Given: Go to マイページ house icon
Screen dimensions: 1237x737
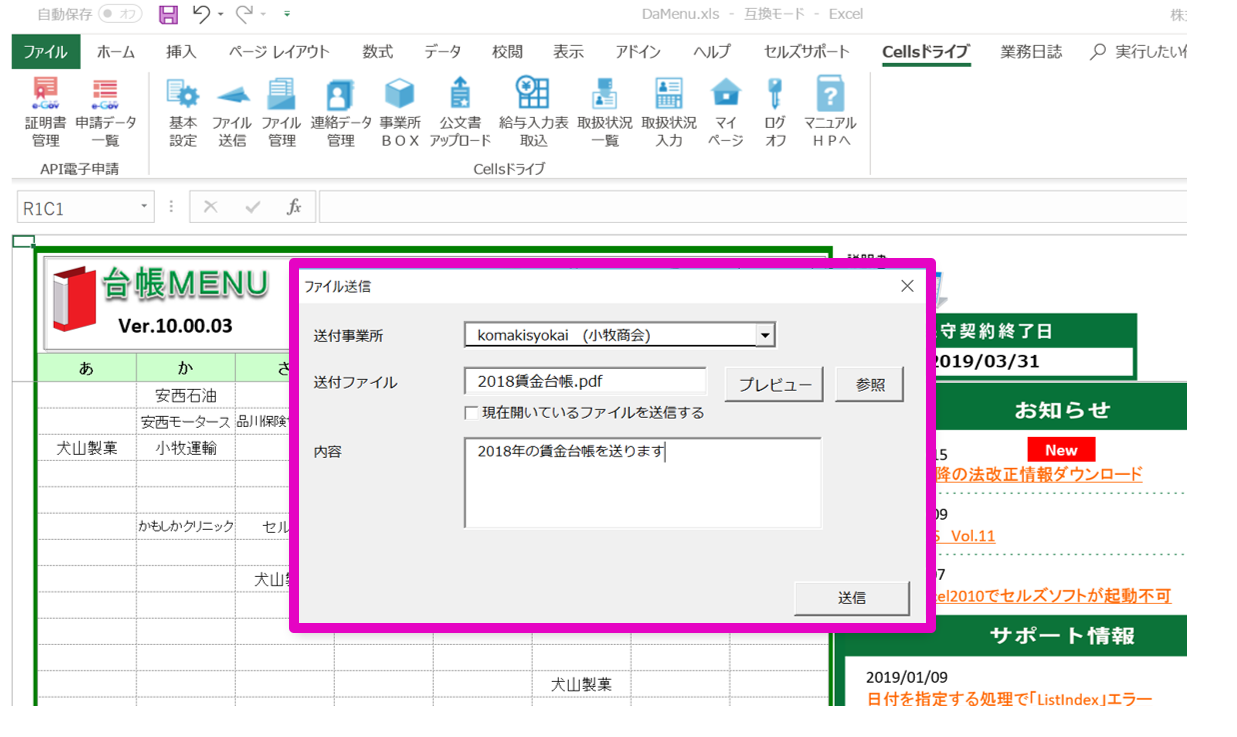Looking at the screenshot, I should click(x=726, y=113).
